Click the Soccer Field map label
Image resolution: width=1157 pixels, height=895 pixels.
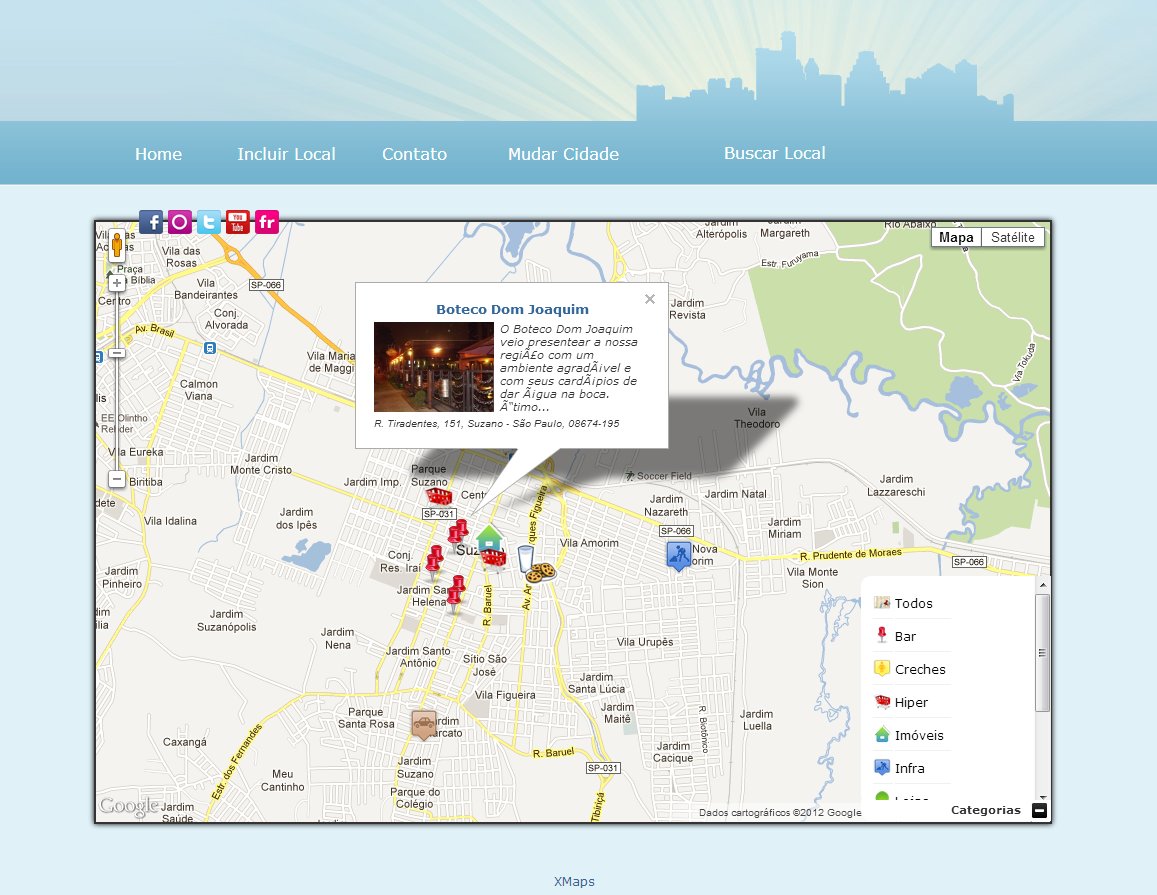coord(658,476)
